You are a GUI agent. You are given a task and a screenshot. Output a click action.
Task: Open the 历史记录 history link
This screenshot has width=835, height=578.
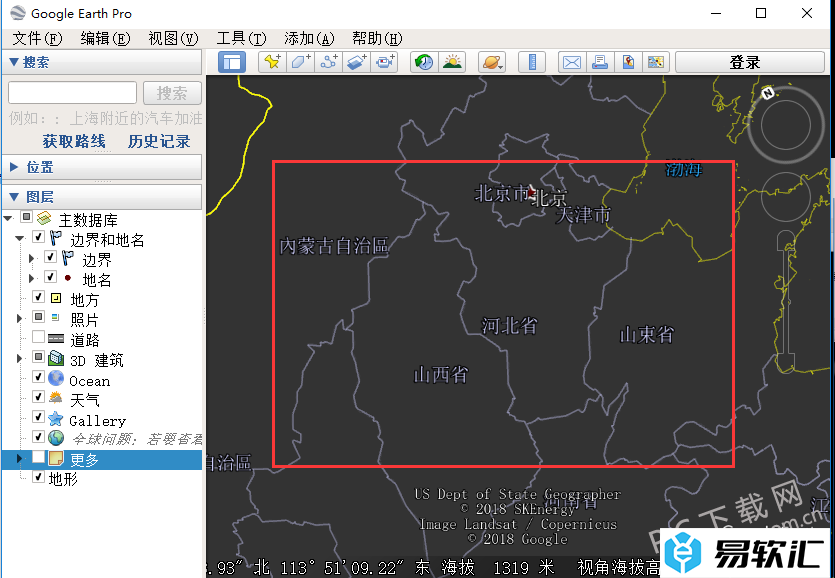(159, 141)
